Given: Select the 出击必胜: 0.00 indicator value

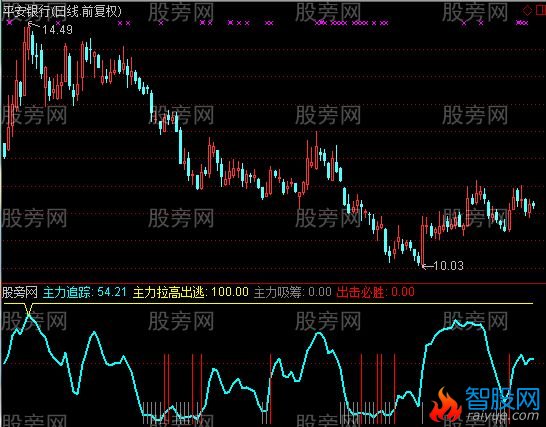Looking at the screenshot, I should pos(375,292).
